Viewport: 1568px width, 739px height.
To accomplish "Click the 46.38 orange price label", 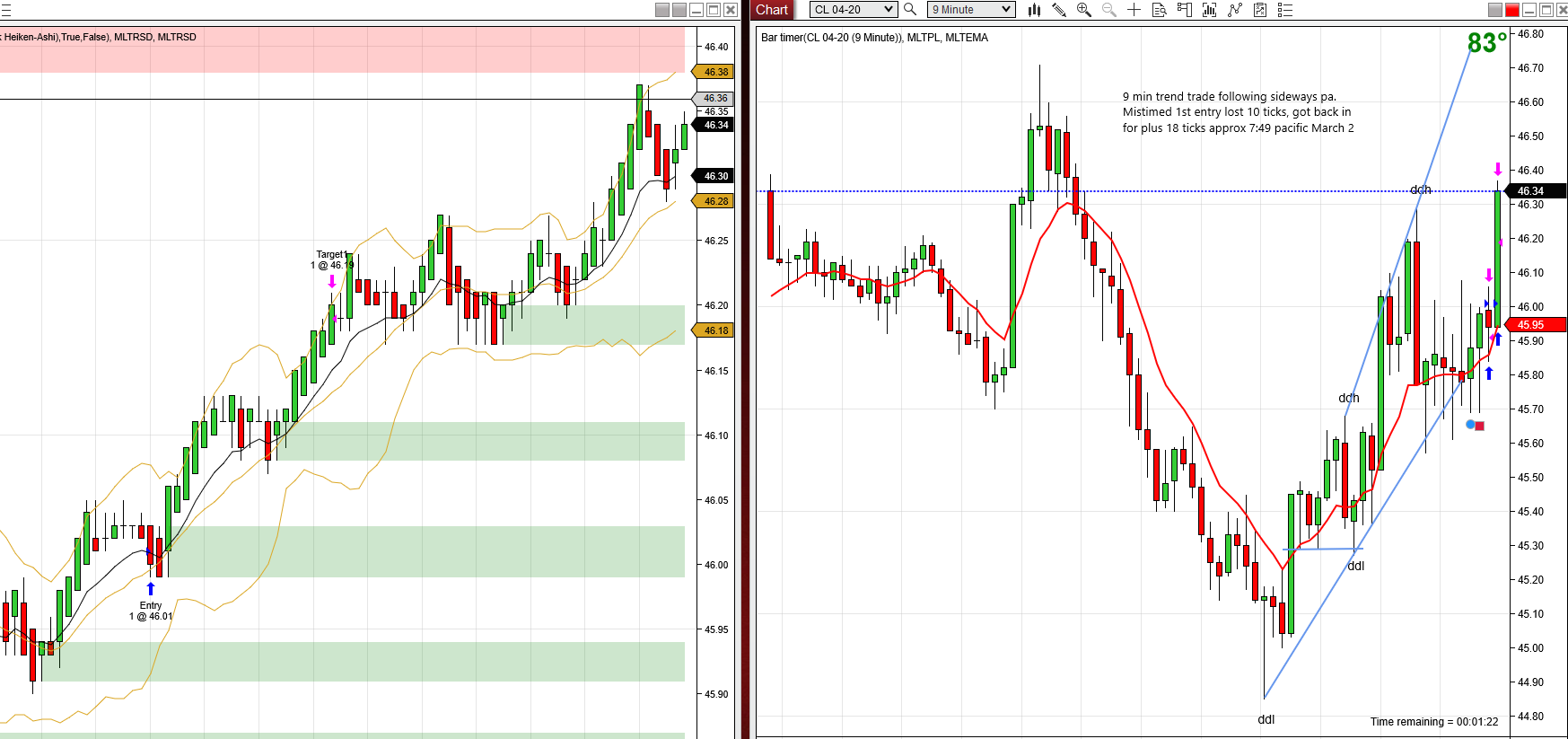I will [714, 72].
